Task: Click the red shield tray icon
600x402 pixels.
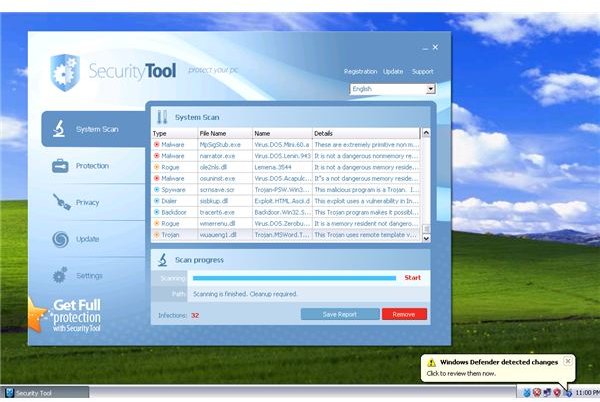Action: (x=557, y=393)
